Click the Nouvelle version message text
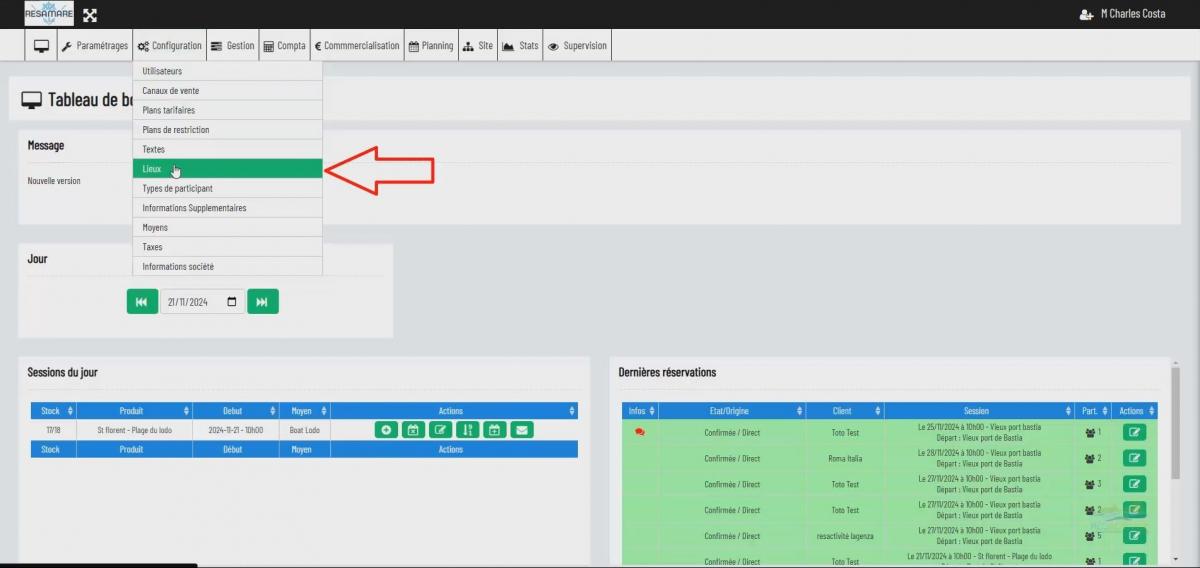The image size is (1200, 568). [54, 181]
